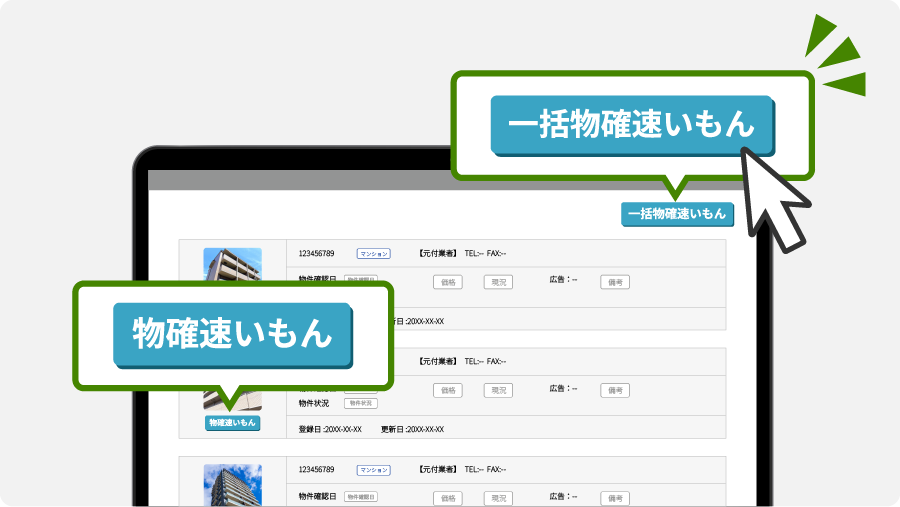
Task: Click TEL:-- FAX:-- in the third listing
Action: pos(486,470)
